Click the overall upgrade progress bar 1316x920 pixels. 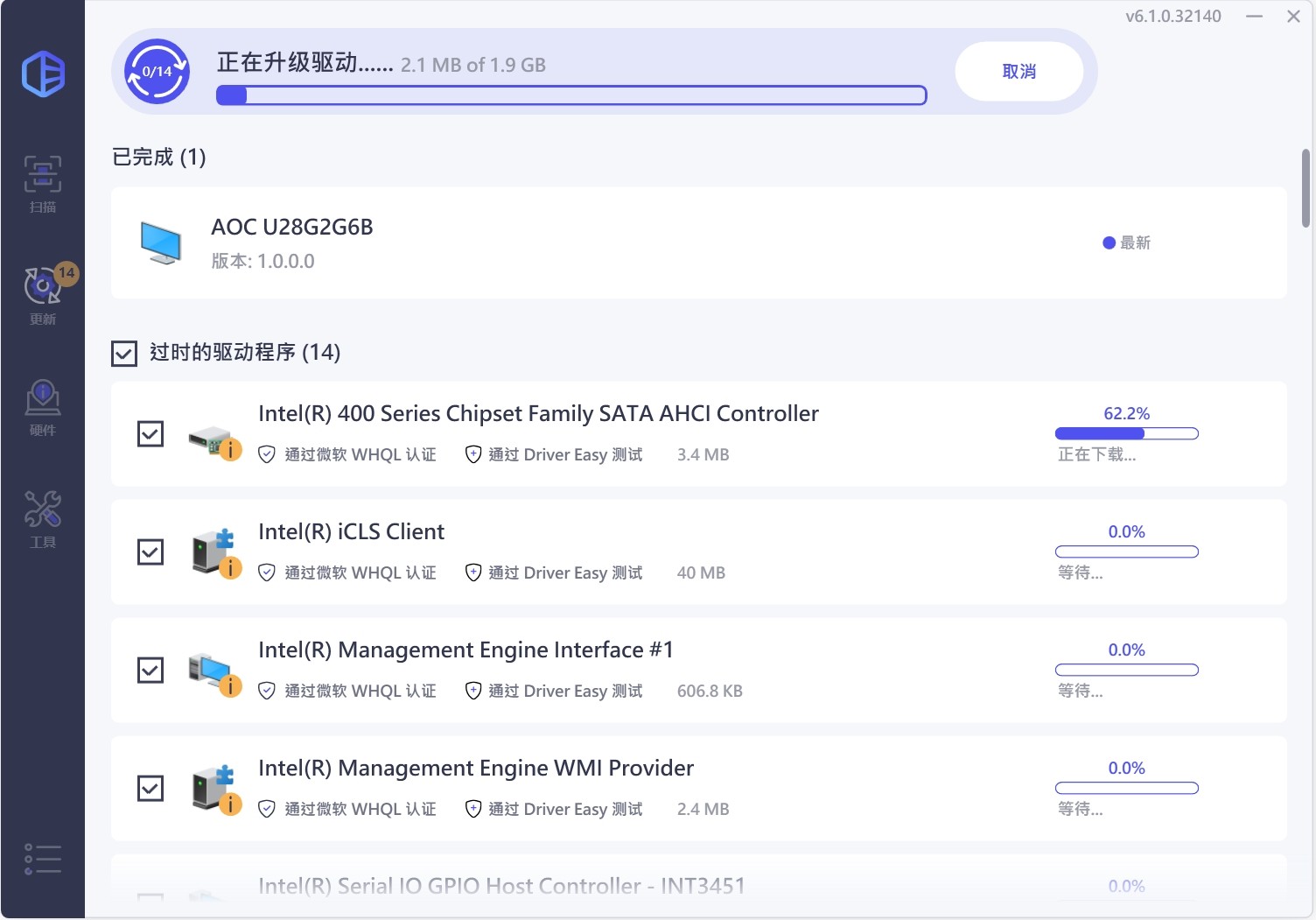[571, 95]
